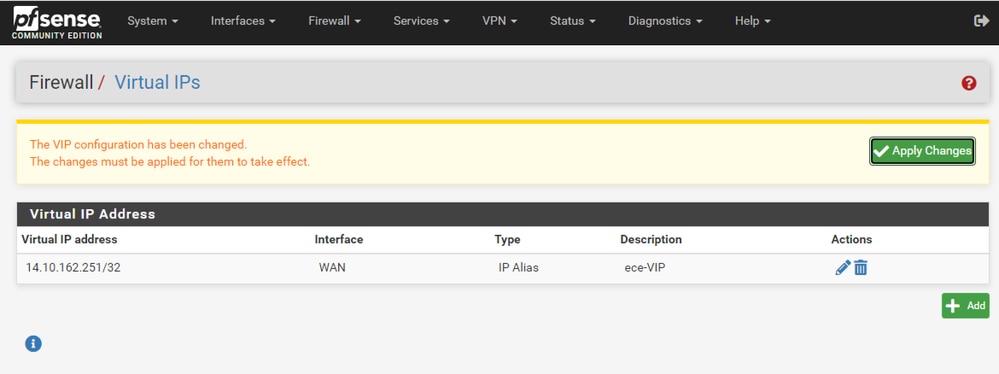The width and height of the screenshot is (999, 374).
Task: Click the VIP configuration changed message
Action: click(138, 145)
